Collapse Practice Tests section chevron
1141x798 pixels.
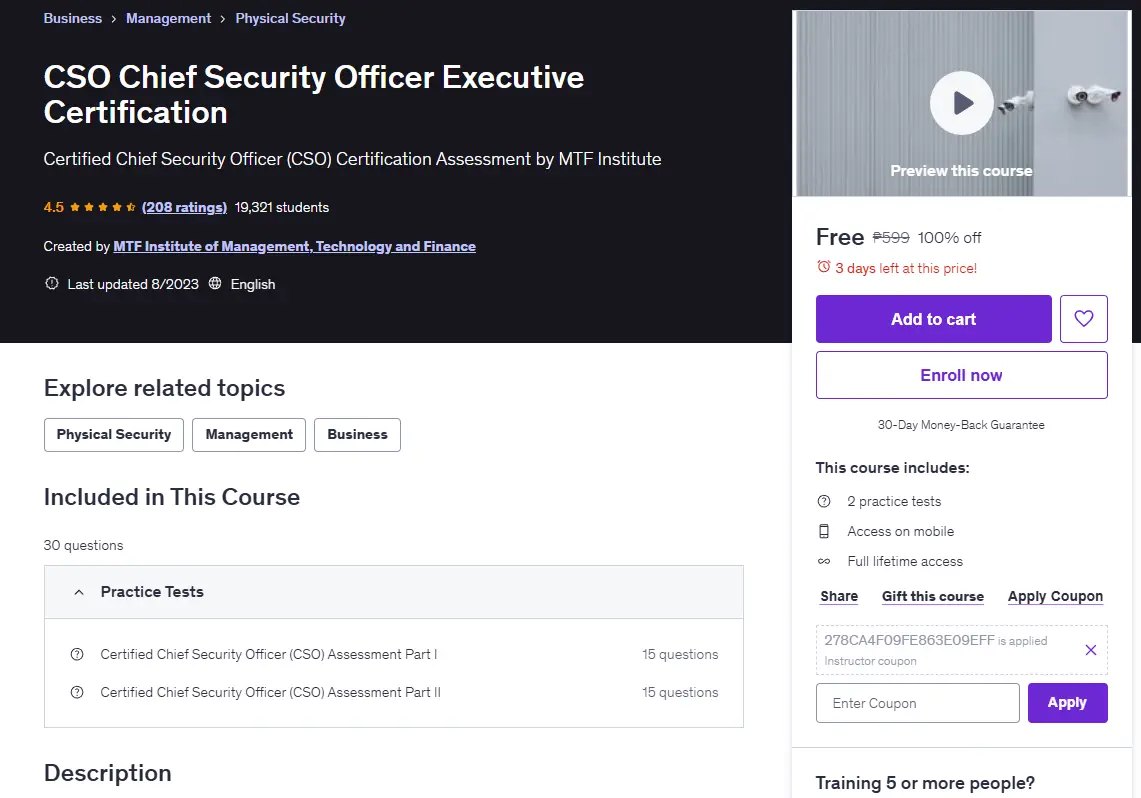point(79,592)
